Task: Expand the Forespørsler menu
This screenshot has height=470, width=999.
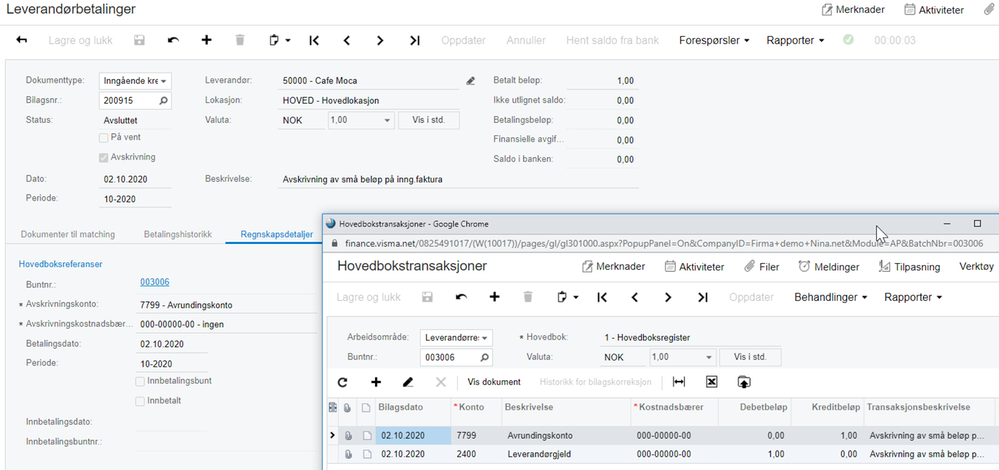Action: tap(714, 41)
